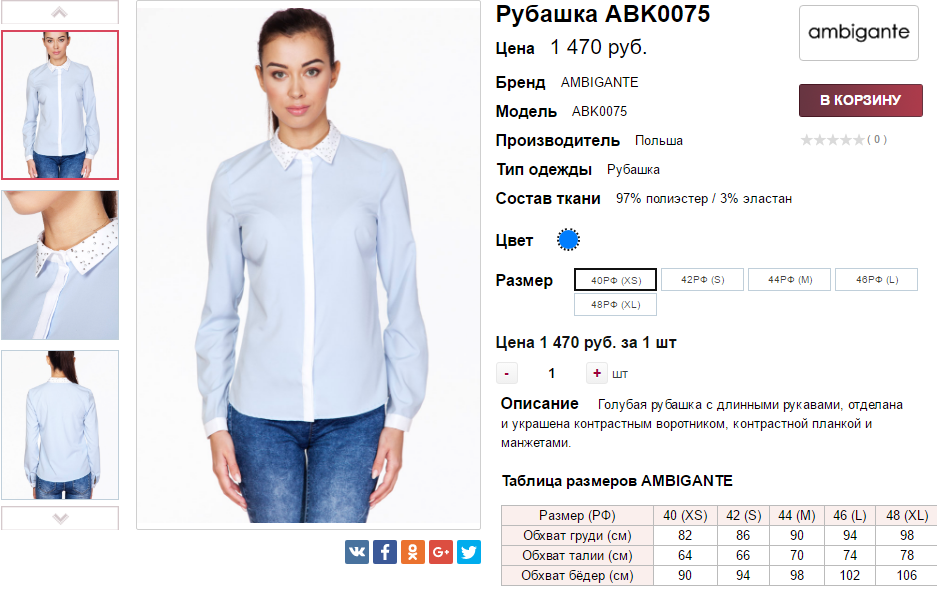Click the star rating icons
This screenshot has width=937, height=592.
click(832, 140)
